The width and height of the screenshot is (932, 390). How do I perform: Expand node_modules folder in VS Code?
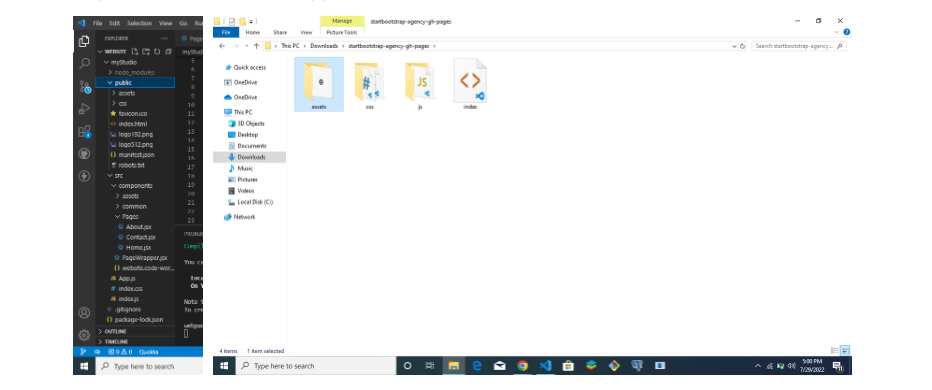coord(135,73)
